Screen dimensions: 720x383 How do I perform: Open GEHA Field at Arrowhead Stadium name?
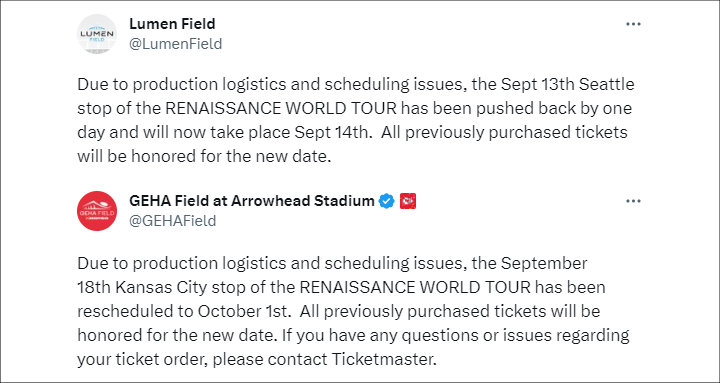pos(252,201)
